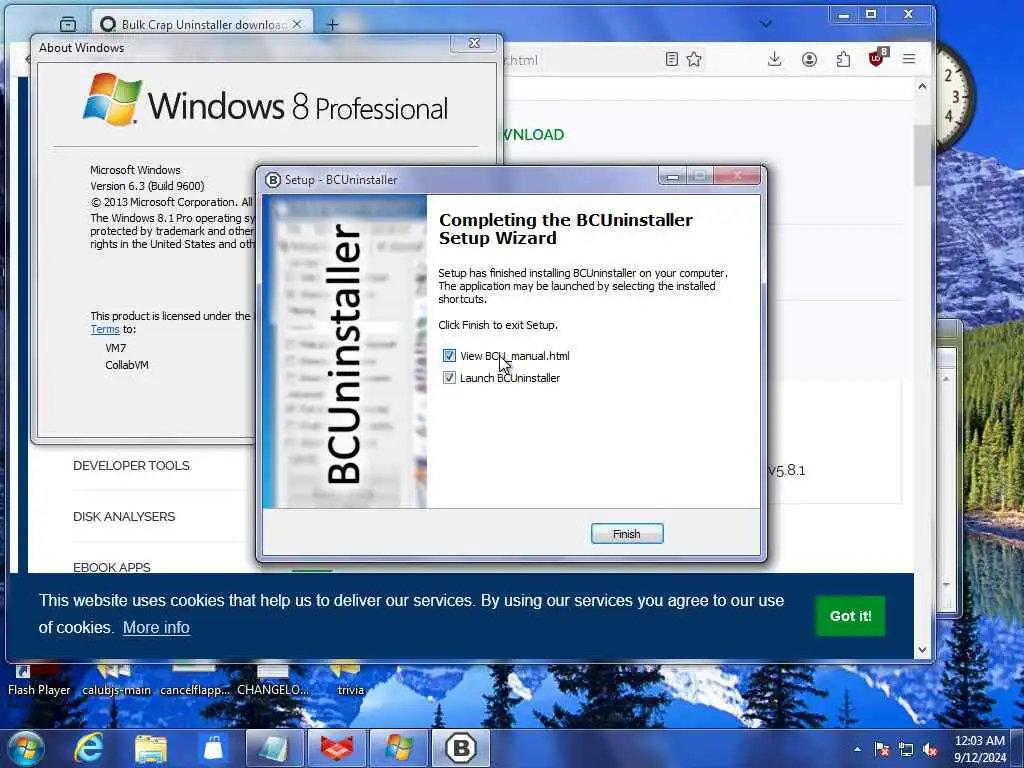Open the volume speaker tray icon
The height and width of the screenshot is (768, 1024).
pos(930,750)
